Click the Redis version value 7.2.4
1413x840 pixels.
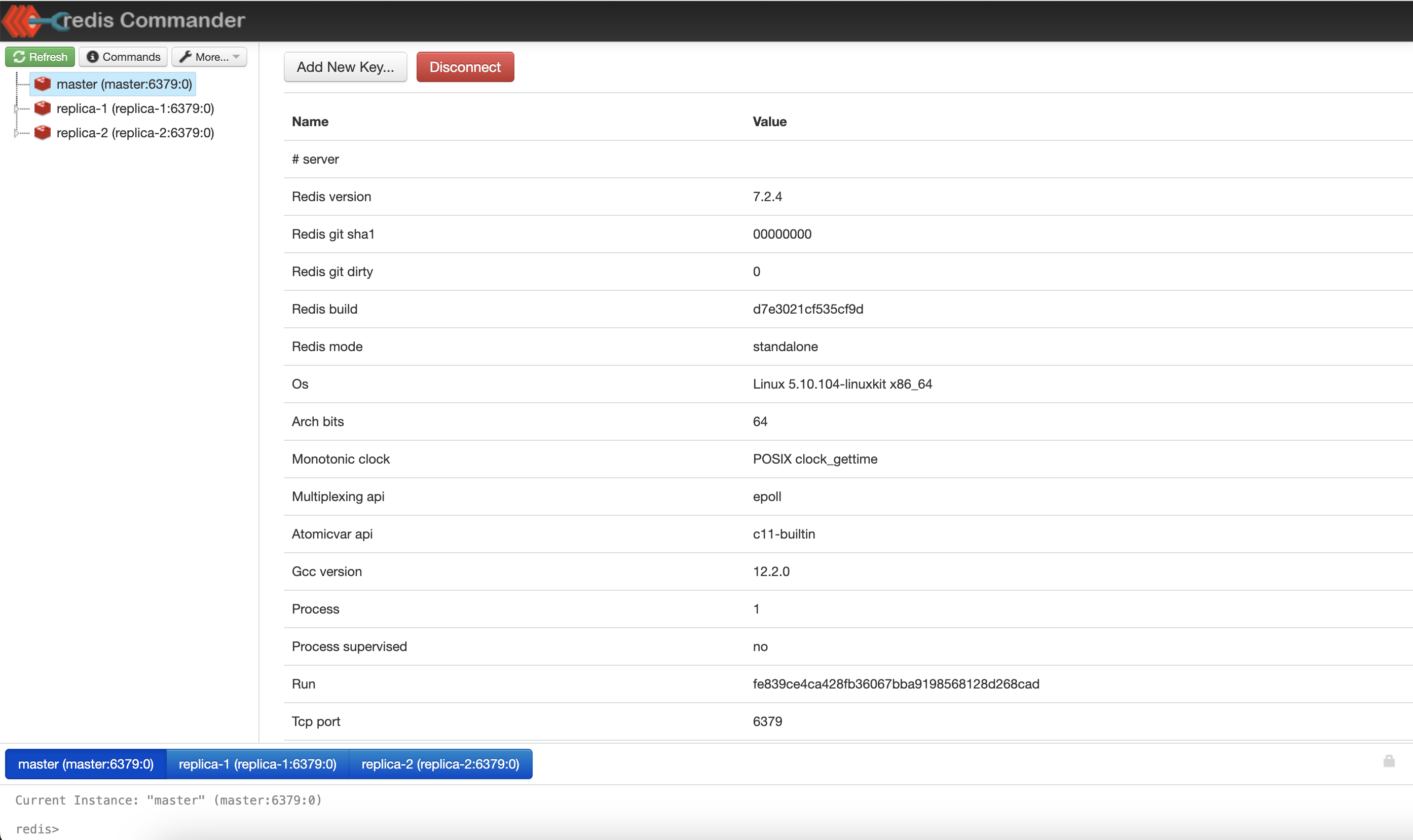(768, 197)
